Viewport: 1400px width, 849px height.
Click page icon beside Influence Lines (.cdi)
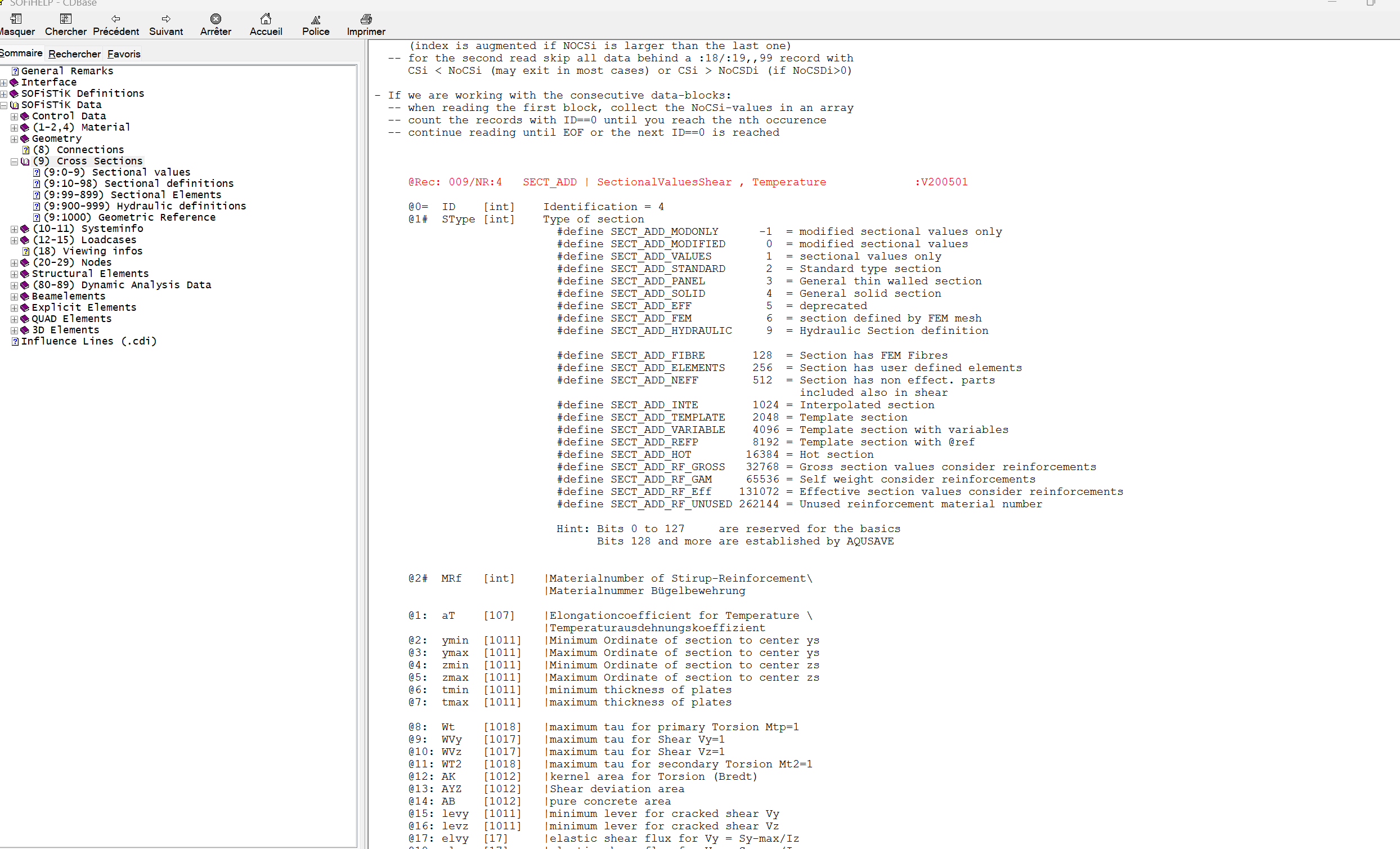click(x=15, y=342)
